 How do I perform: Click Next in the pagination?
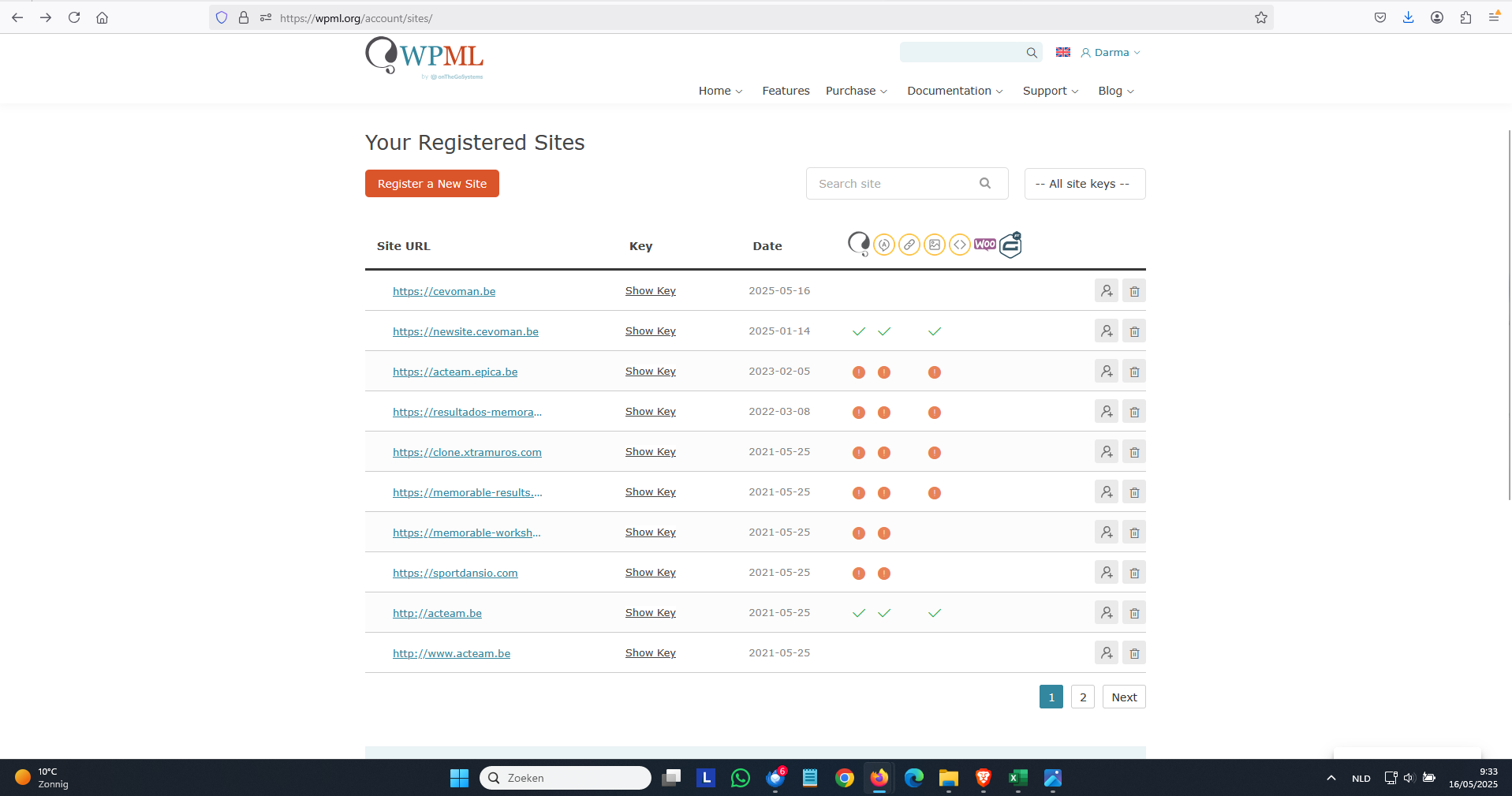(1124, 697)
